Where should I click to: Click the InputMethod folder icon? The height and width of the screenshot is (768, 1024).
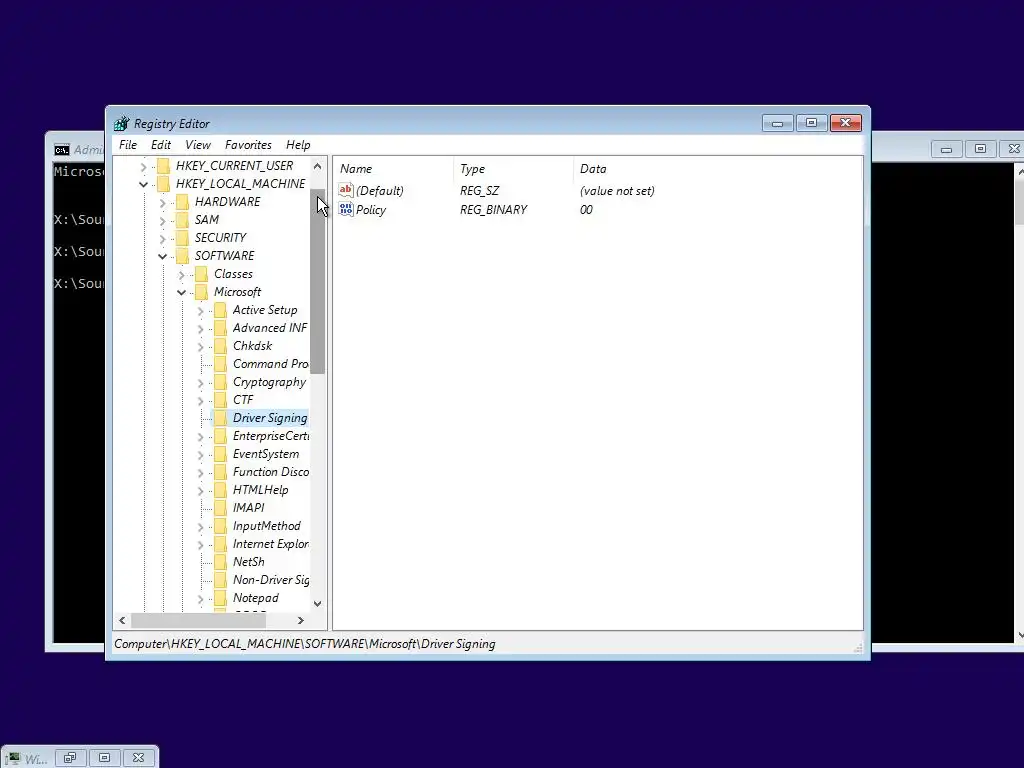coord(221,526)
